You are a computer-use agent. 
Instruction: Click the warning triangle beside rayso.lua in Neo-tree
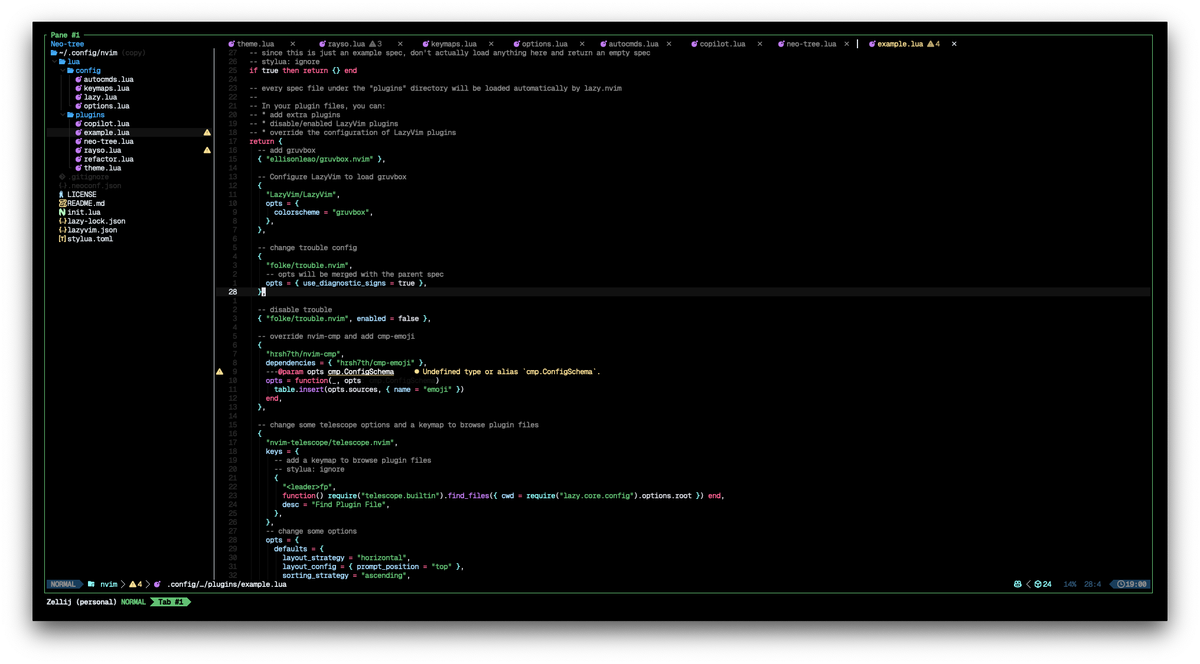point(207,150)
